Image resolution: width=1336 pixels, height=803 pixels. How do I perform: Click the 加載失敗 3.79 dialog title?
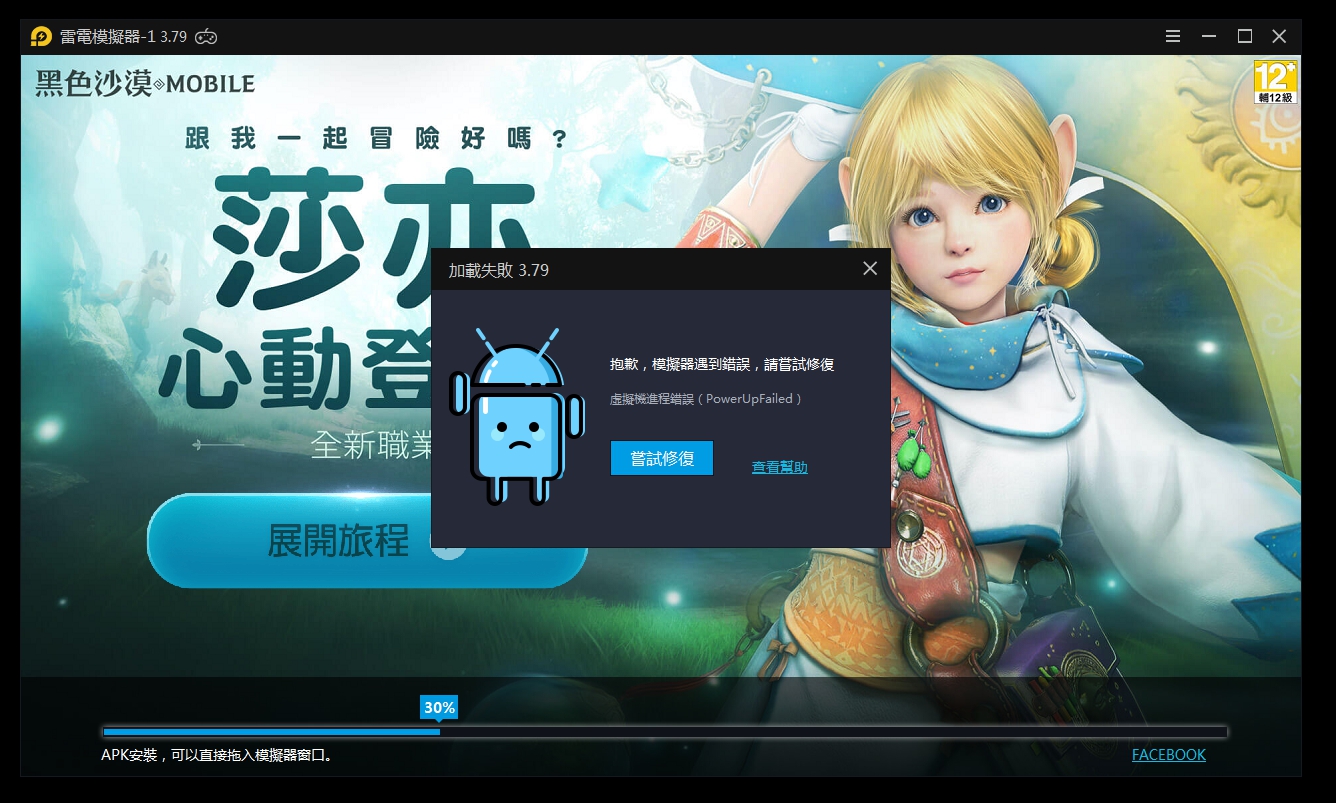tap(498, 270)
